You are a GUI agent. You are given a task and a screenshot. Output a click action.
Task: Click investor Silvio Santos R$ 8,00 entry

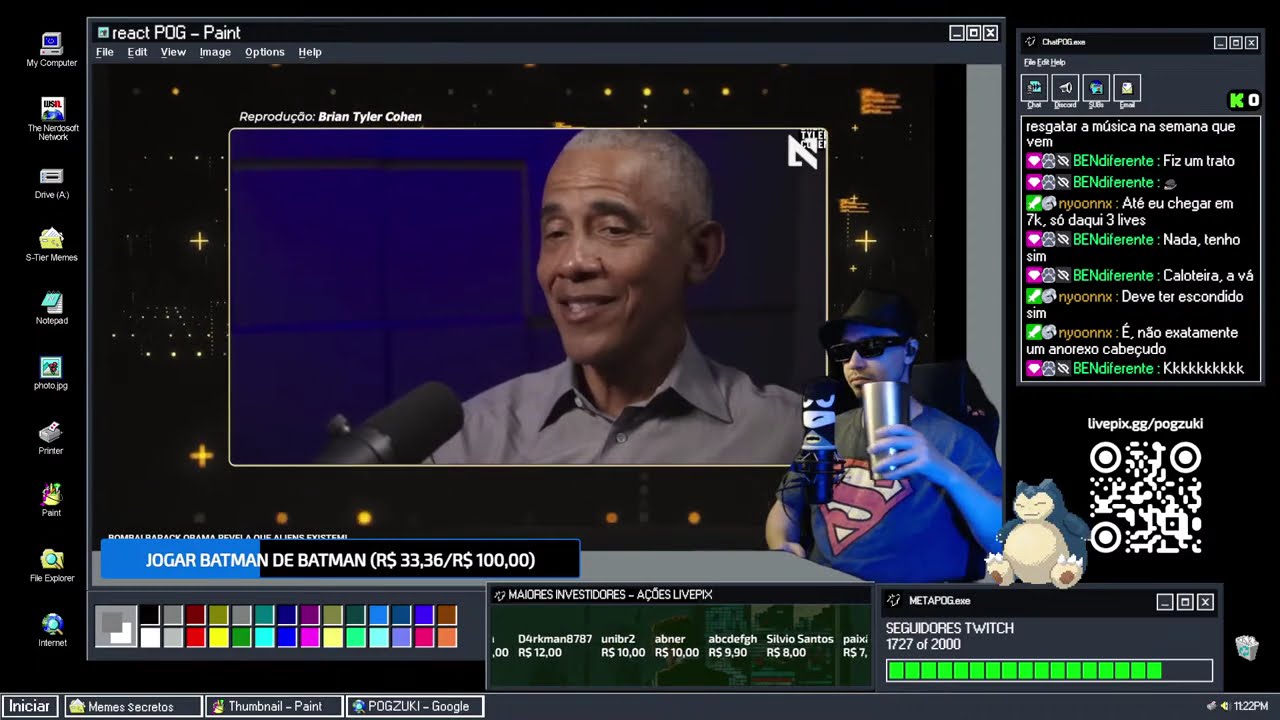tap(800, 646)
